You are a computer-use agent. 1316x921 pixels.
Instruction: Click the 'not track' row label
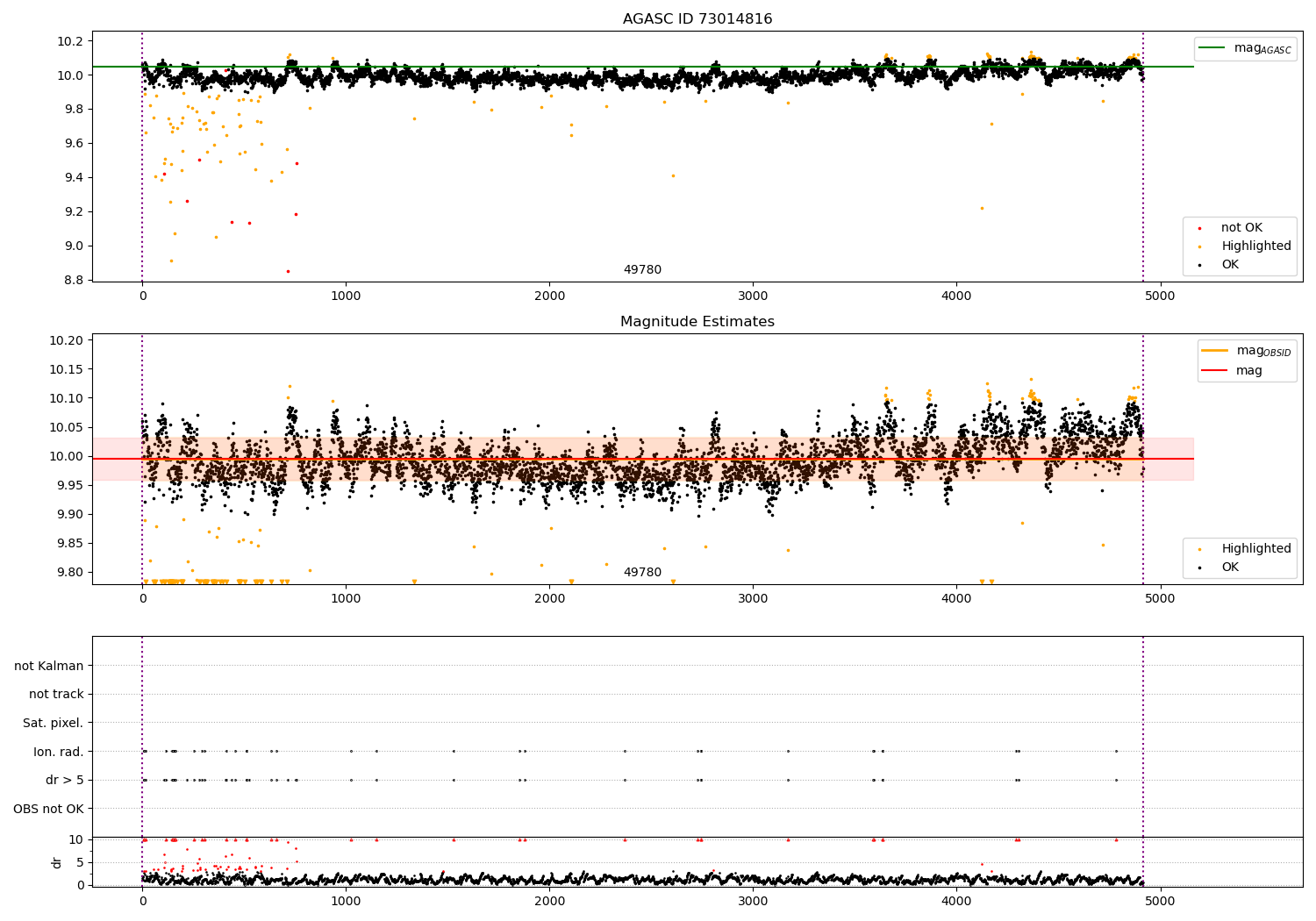tap(56, 695)
